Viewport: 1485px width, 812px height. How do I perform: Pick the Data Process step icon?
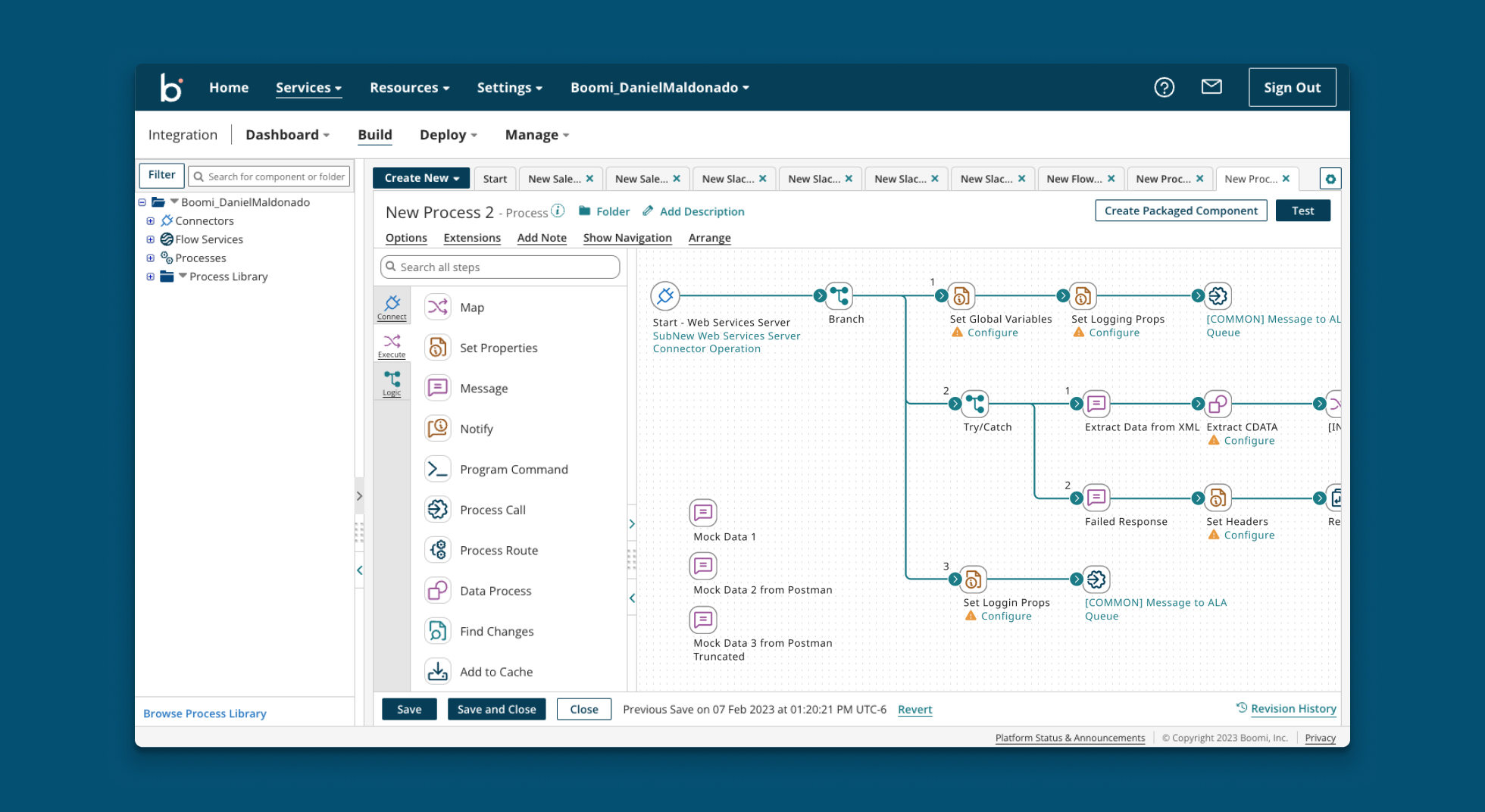tap(438, 591)
